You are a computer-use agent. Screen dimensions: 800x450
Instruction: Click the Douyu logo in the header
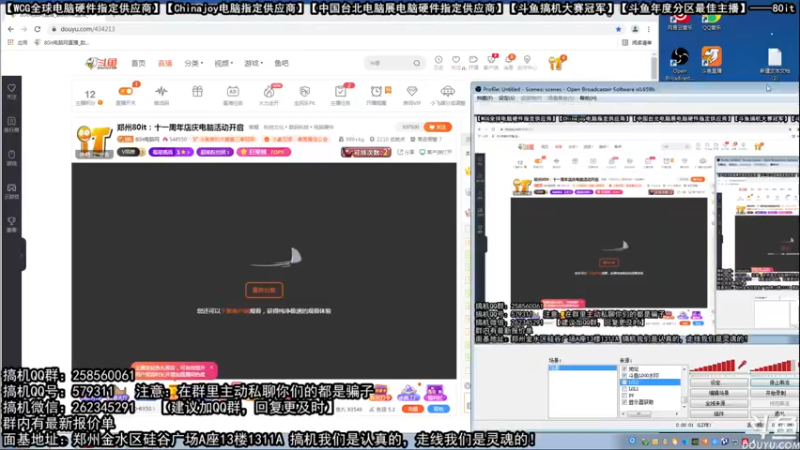[x=101, y=63]
